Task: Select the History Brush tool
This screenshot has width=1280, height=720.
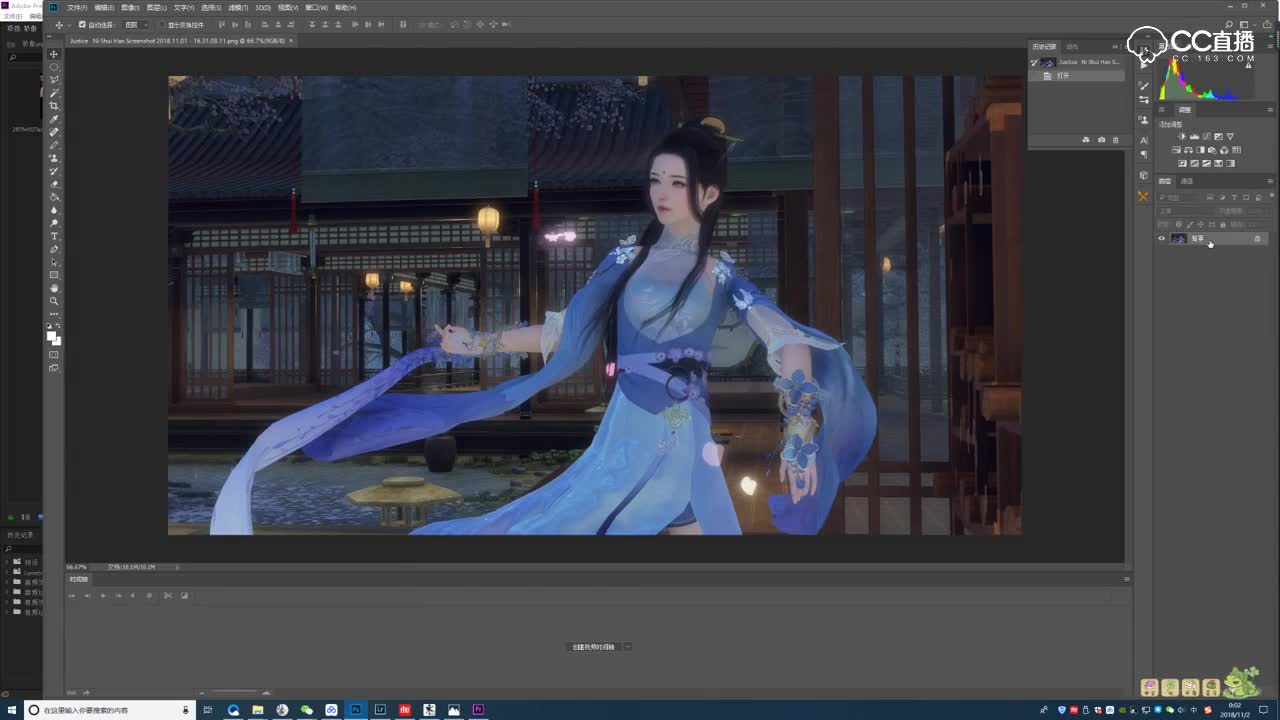Action: pos(54,171)
